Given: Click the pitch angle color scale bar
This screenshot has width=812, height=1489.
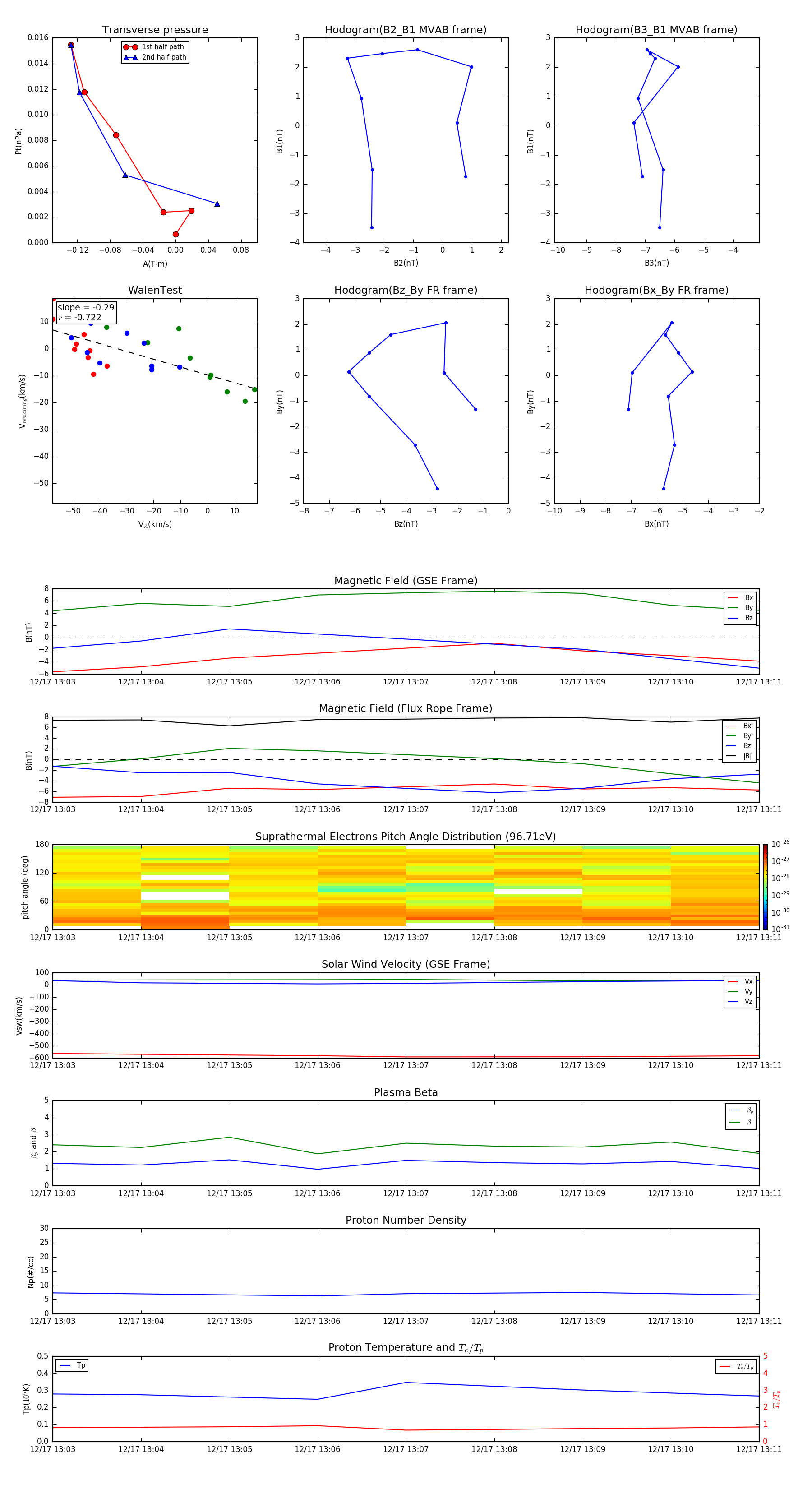Looking at the screenshot, I should (x=765, y=887).
